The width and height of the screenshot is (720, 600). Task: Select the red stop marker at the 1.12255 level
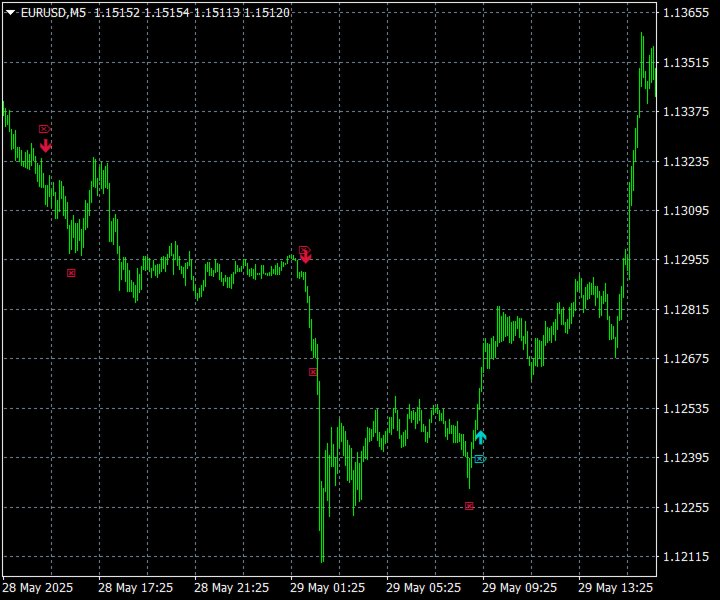pos(469,506)
